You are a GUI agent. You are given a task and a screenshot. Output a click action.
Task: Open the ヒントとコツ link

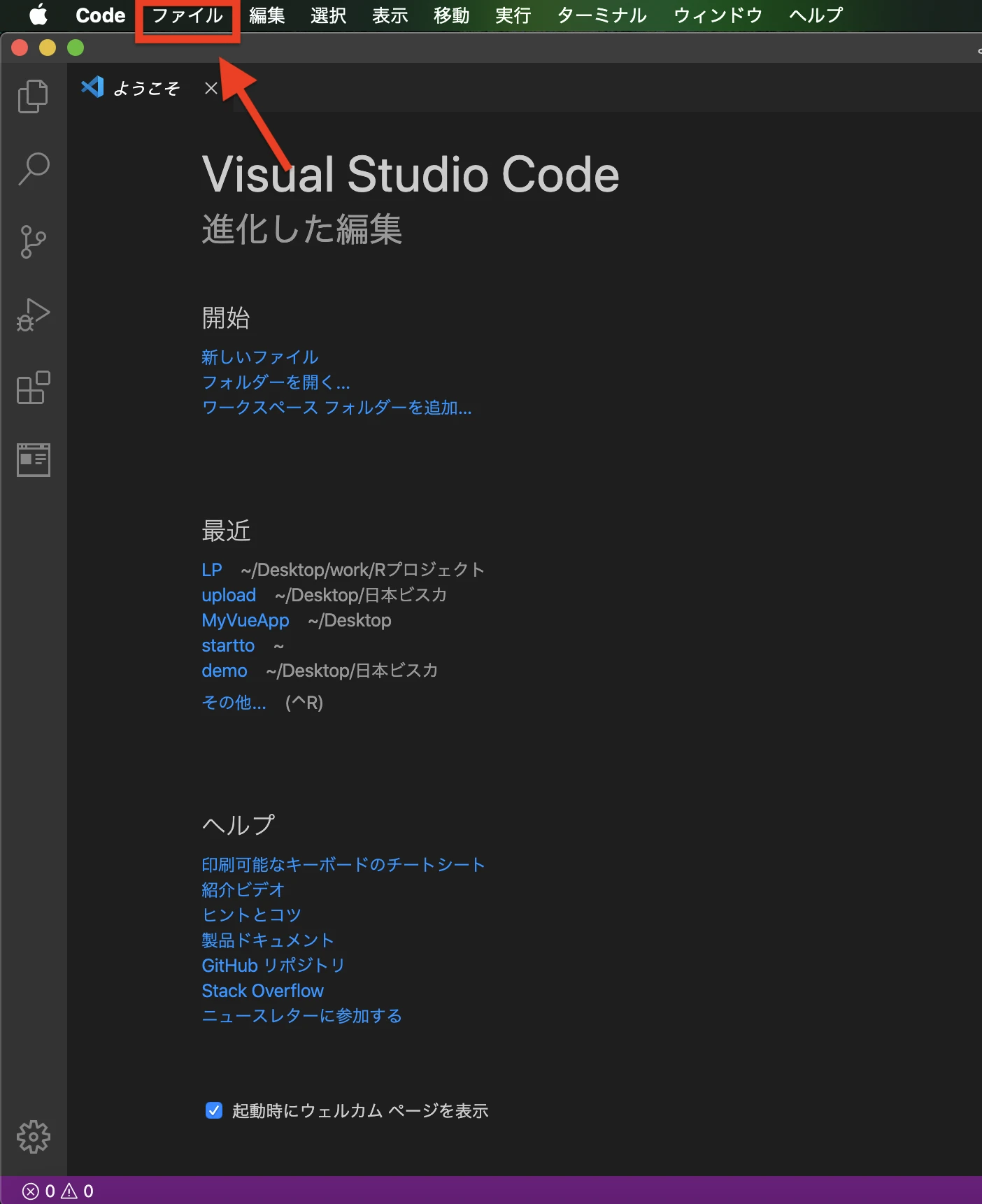tap(252, 915)
